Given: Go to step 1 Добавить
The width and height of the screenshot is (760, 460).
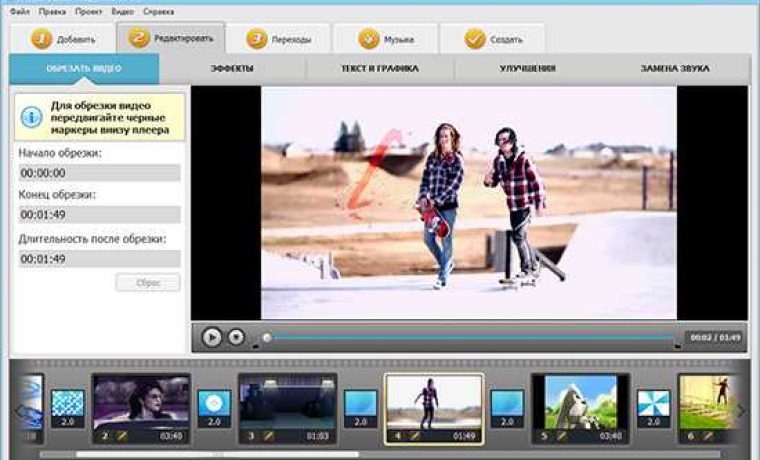Looking at the screenshot, I should [63, 39].
